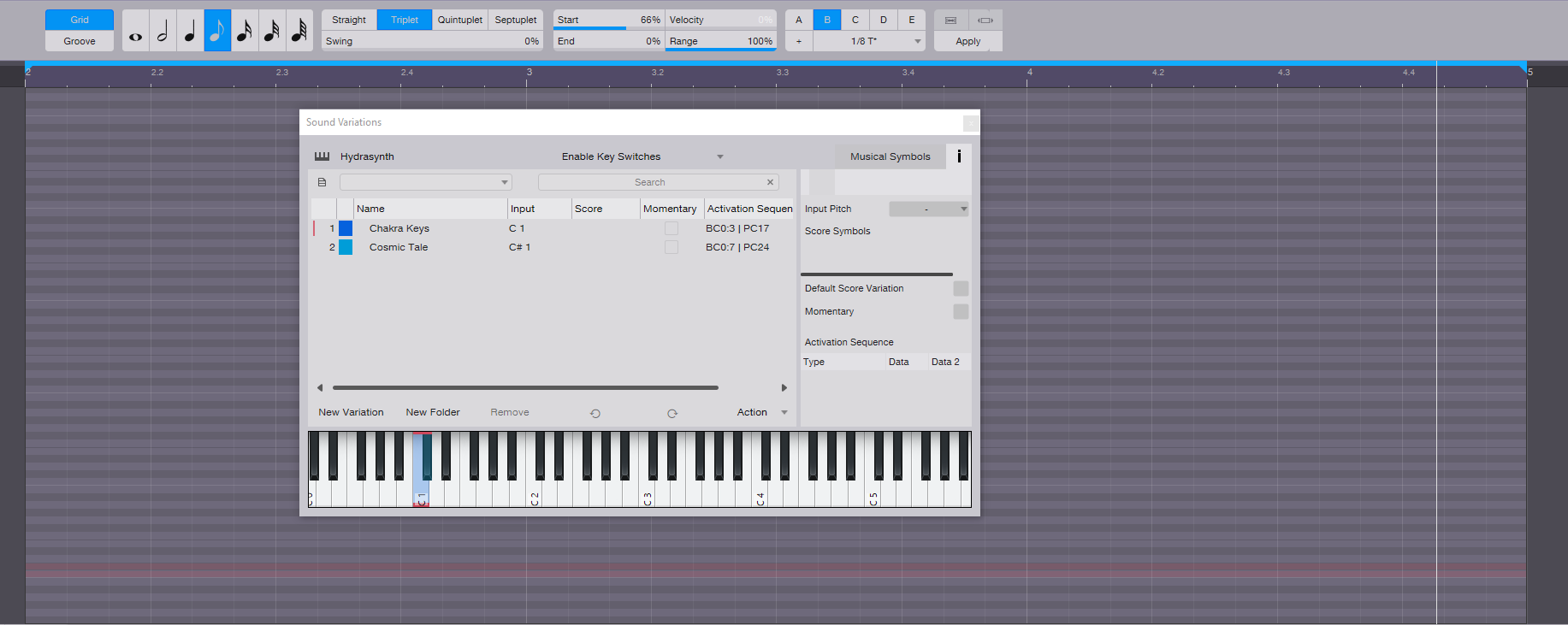Select the quarter note quantize value
The width and height of the screenshot is (1568, 625).
point(190,31)
